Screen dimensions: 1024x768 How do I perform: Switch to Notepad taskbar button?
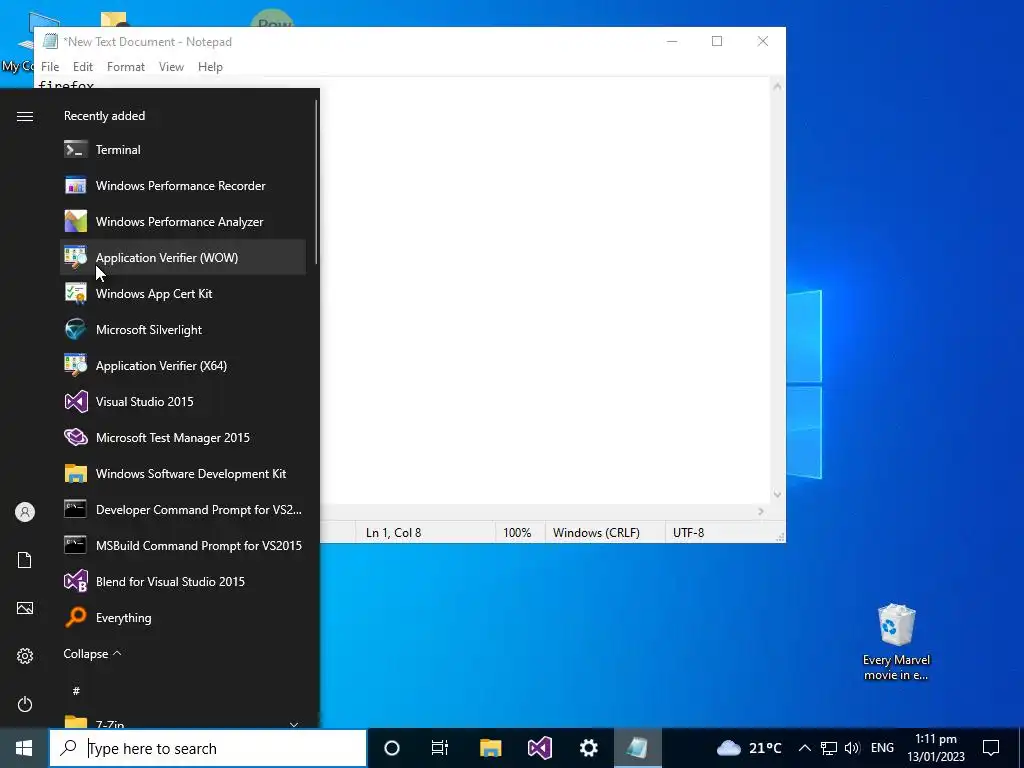coord(637,748)
